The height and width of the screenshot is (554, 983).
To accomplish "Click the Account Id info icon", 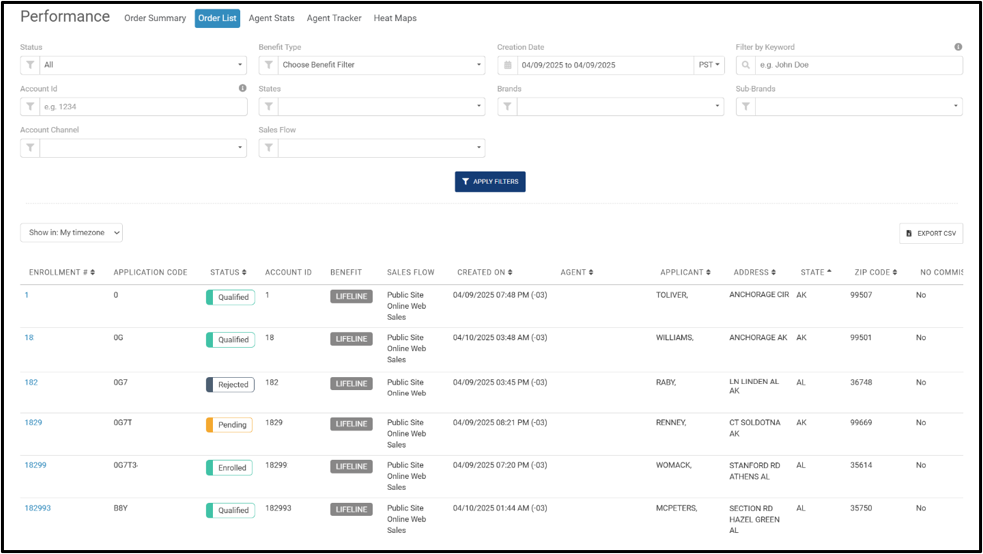I will pos(243,88).
